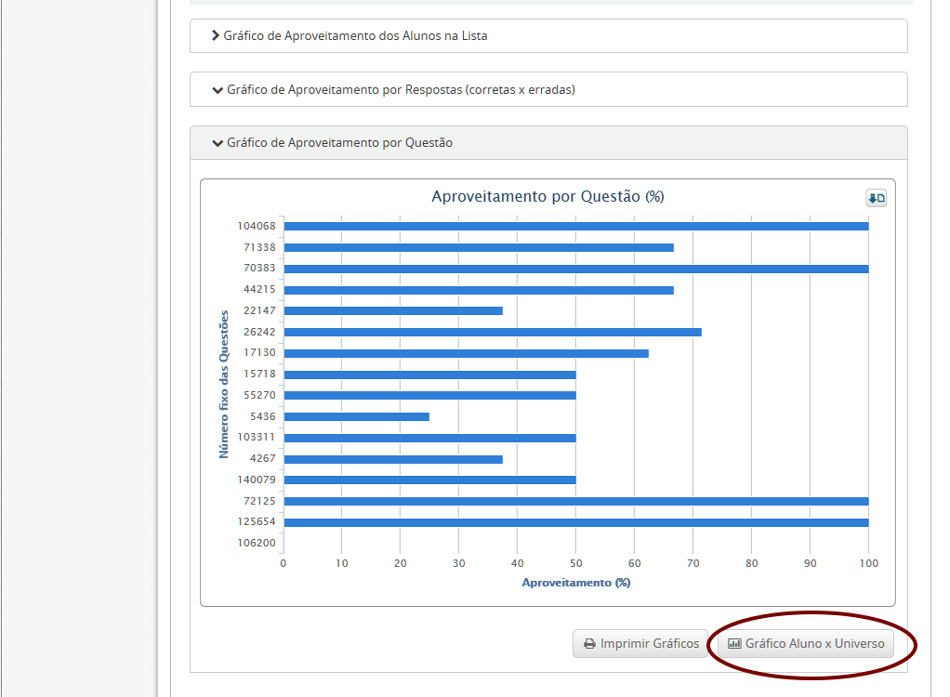950x697 pixels.
Task: Click the printer icon in Imprimir Gráficos
Action: pos(590,644)
